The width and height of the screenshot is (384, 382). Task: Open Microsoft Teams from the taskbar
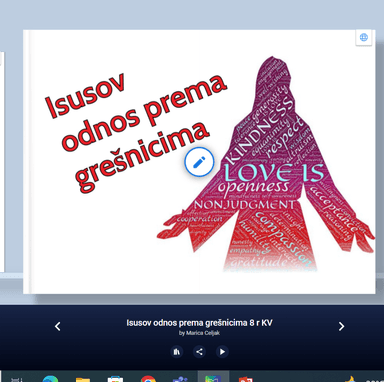pyautogui.click(x=180, y=379)
